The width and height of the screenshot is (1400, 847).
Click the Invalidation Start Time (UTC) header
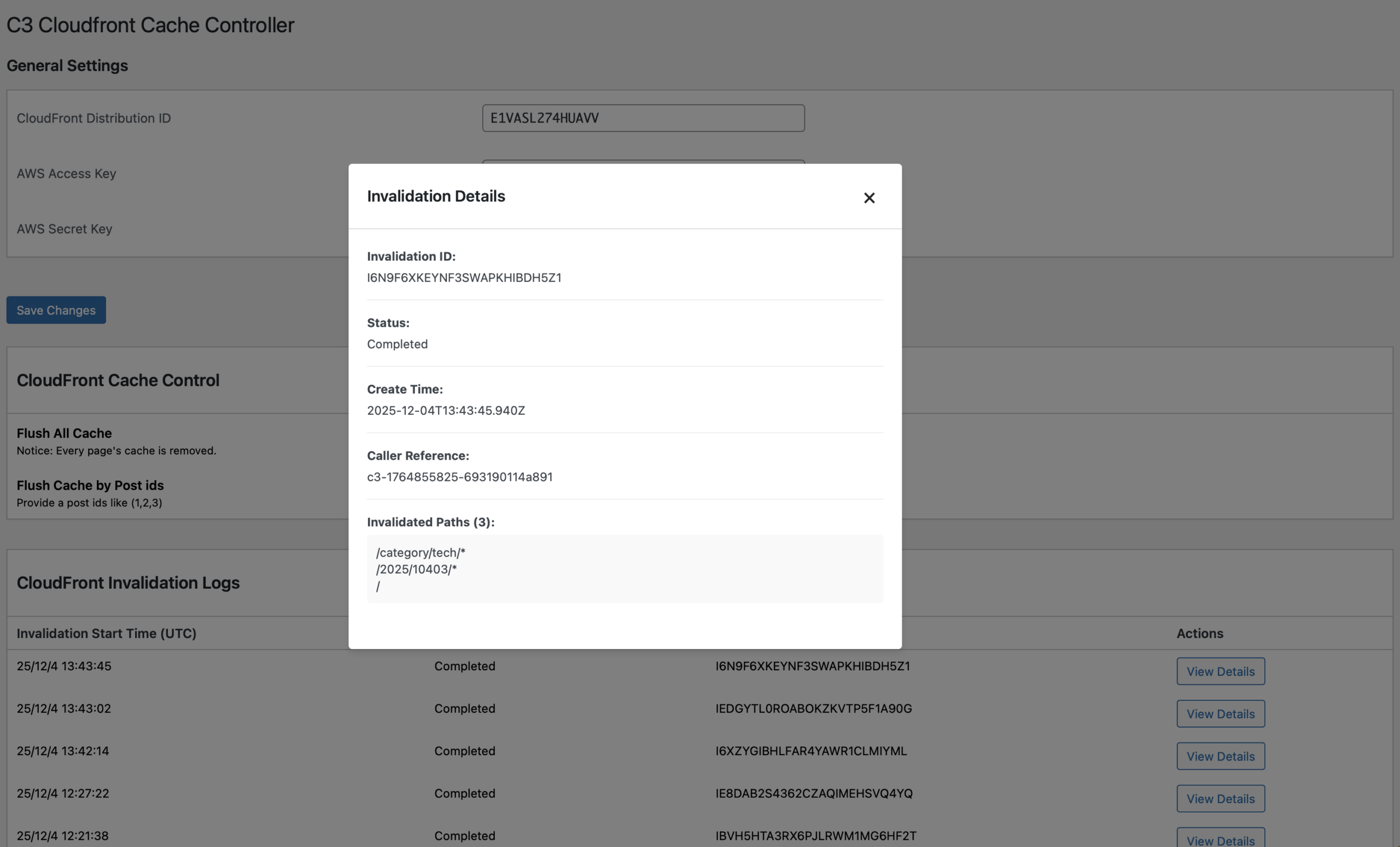106,633
